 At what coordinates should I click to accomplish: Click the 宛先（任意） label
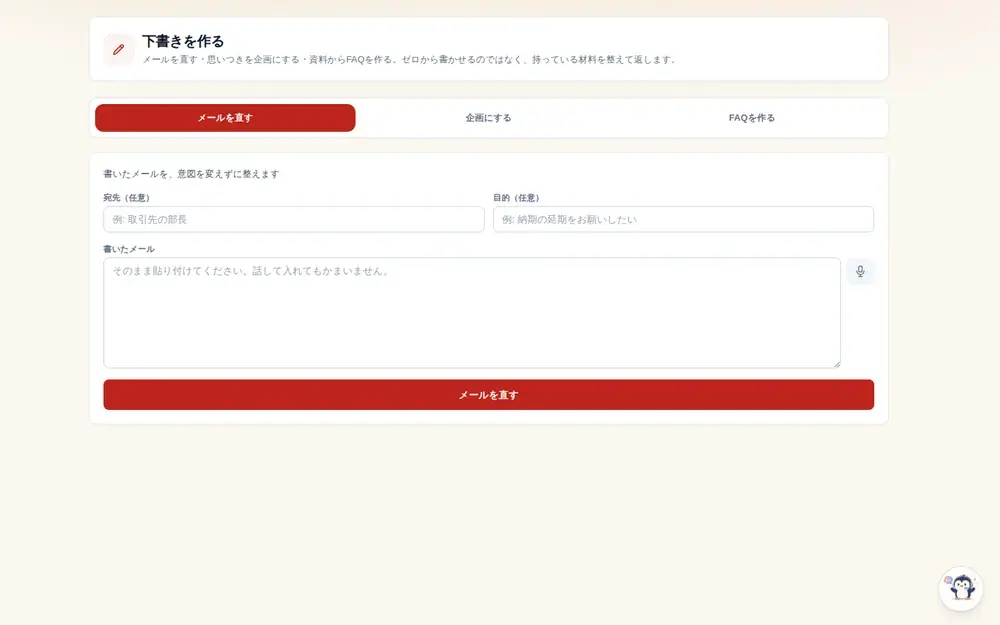[x=126, y=198]
